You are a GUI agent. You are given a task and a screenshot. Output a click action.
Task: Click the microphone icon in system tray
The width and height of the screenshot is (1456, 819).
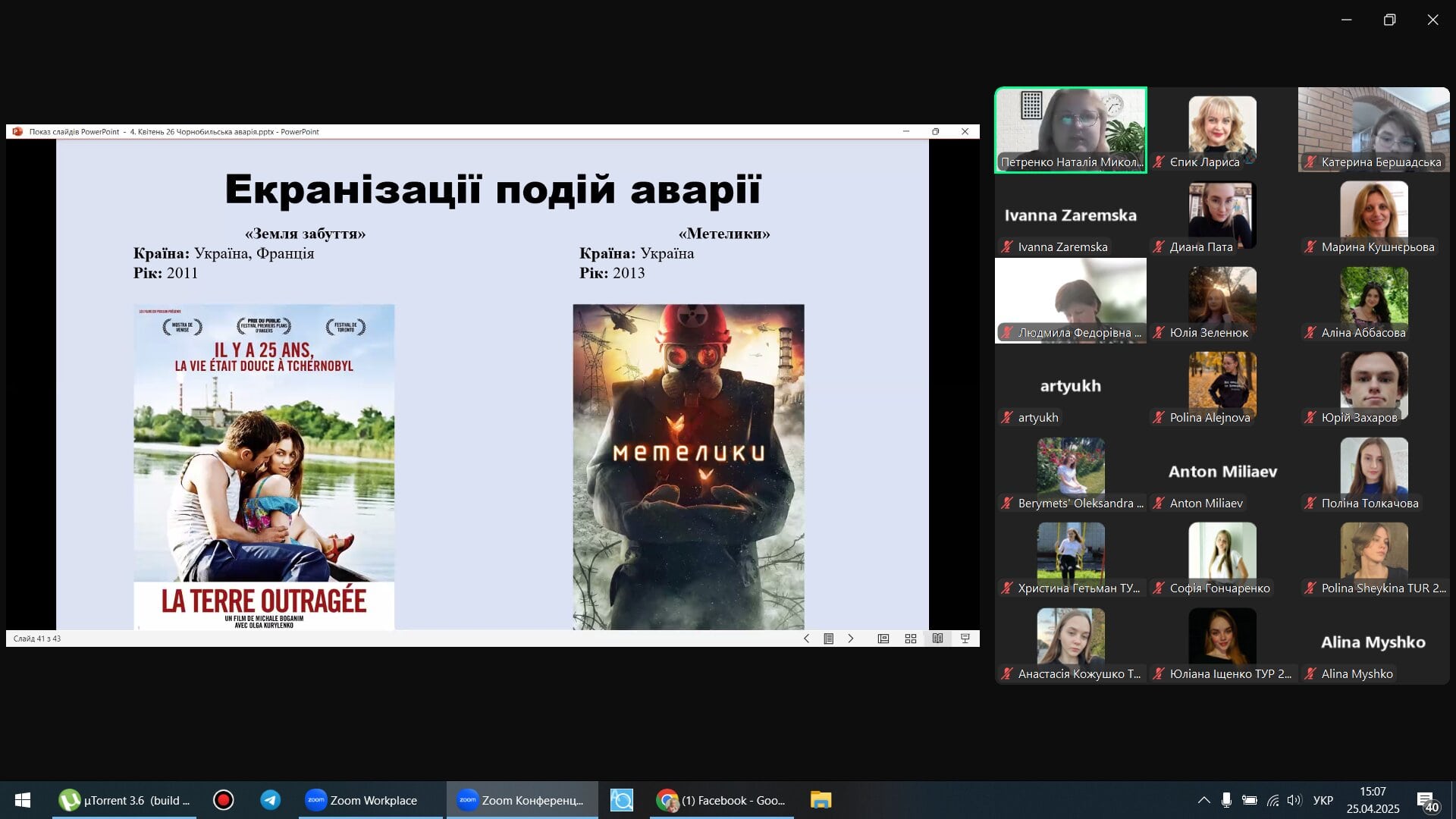[1226, 800]
